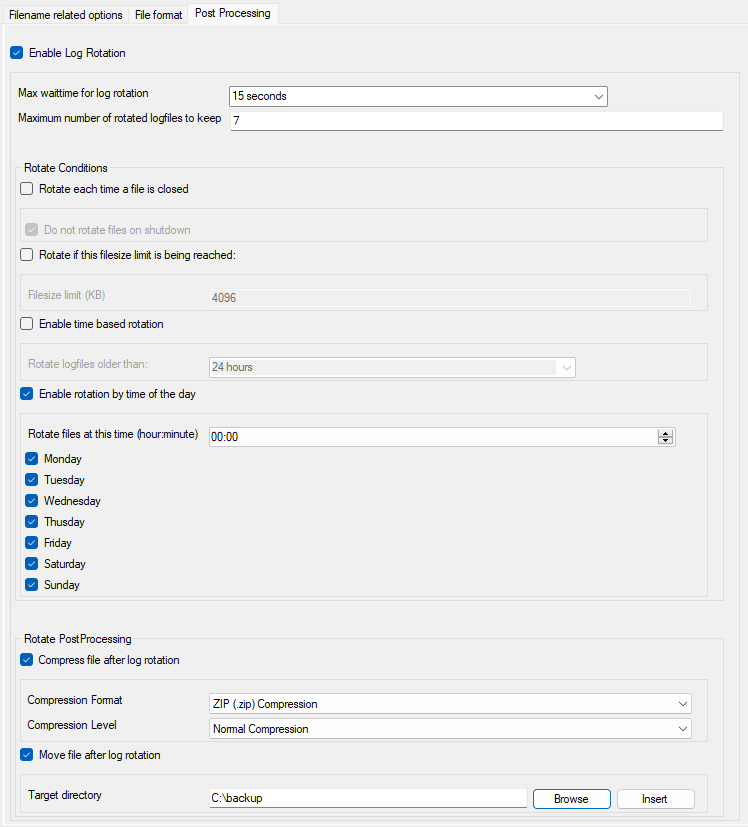Enable rotating each time a file is closed
Screen dimensions: 748x827
click(25, 188)
